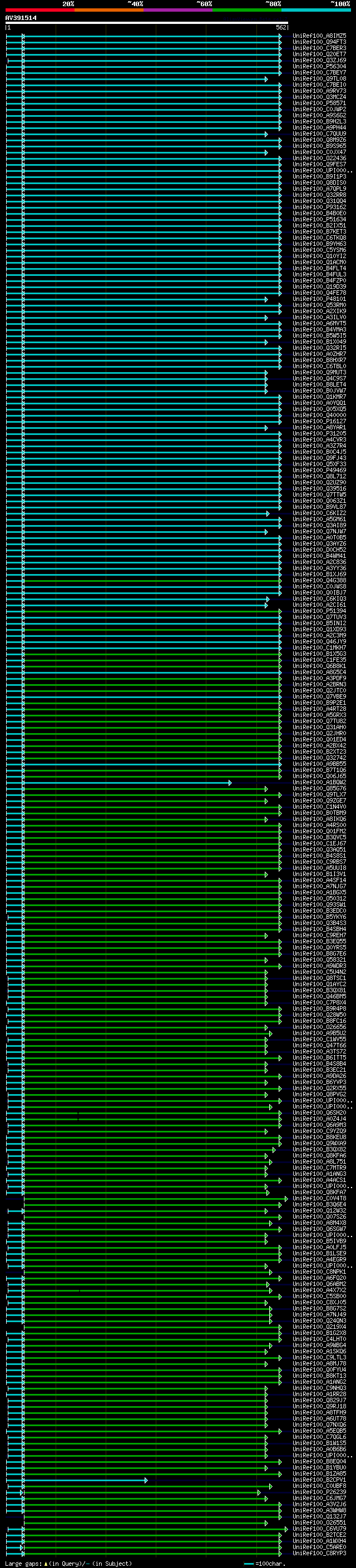Open hit label UniRef100_C7BER3

click(319, 48)
